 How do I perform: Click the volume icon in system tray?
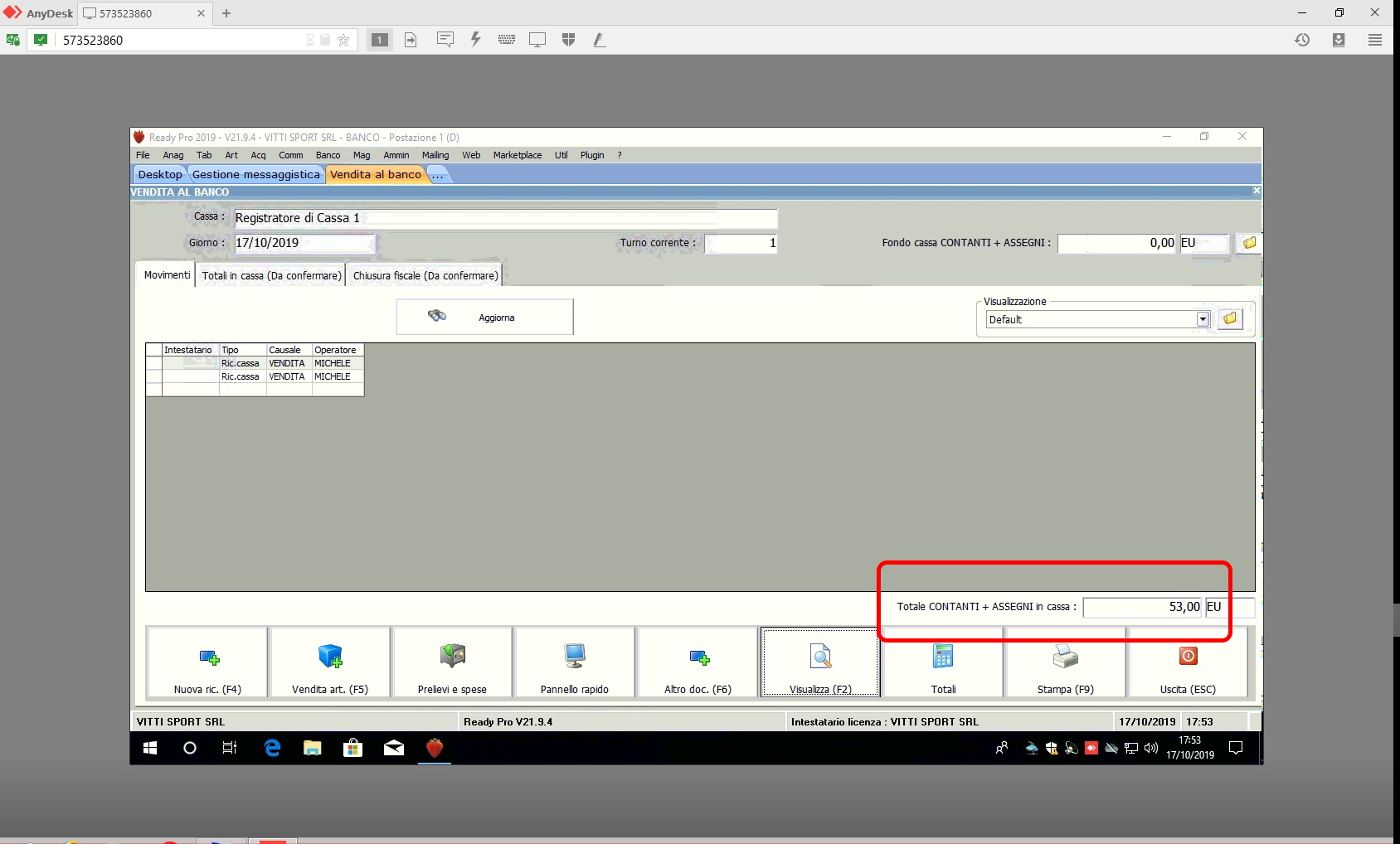[1151, 748]
